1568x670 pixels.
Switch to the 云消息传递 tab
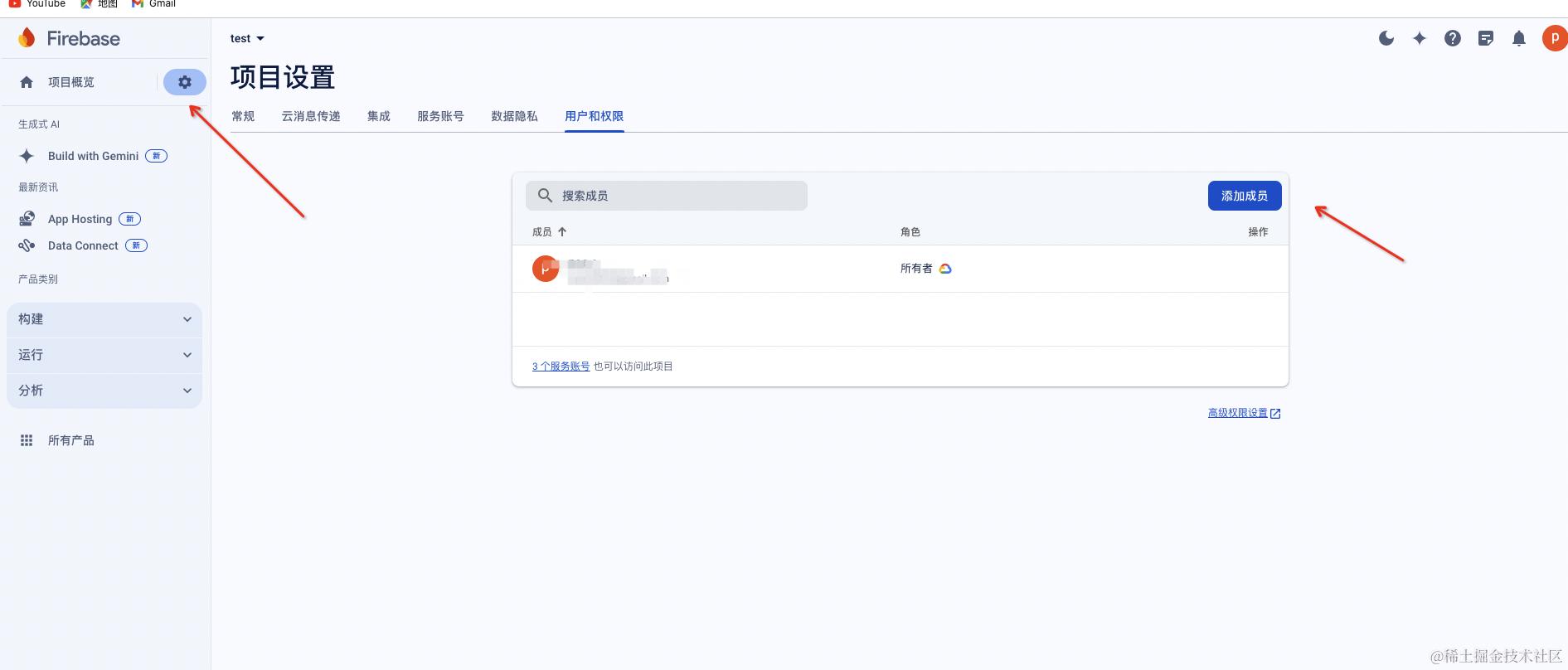click(x=311, y=116)
